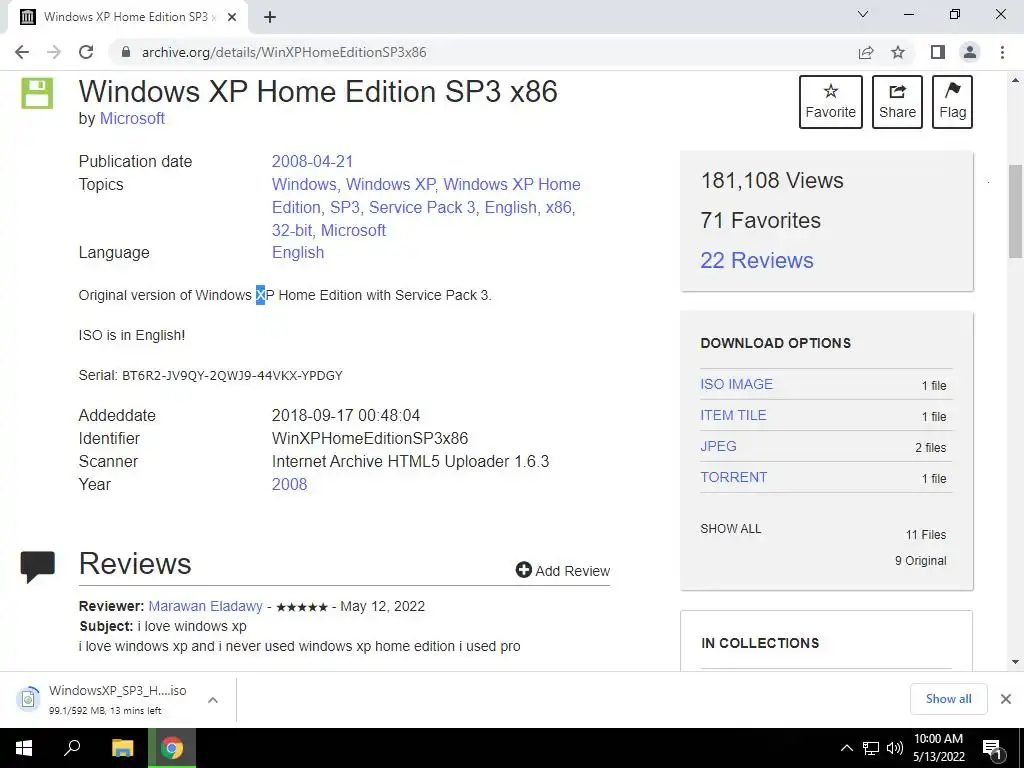Open the English language link
Viewport: 1024px width, 768px height.
[x=298, y=253]
